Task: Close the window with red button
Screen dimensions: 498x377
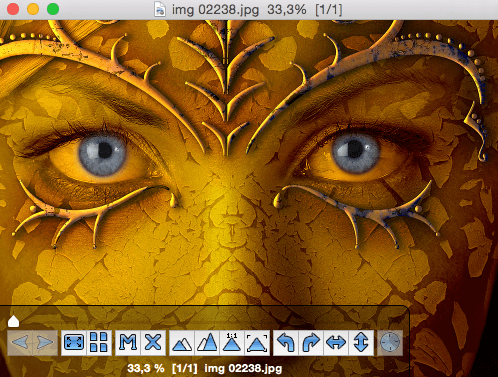Action: pos(13,9)
